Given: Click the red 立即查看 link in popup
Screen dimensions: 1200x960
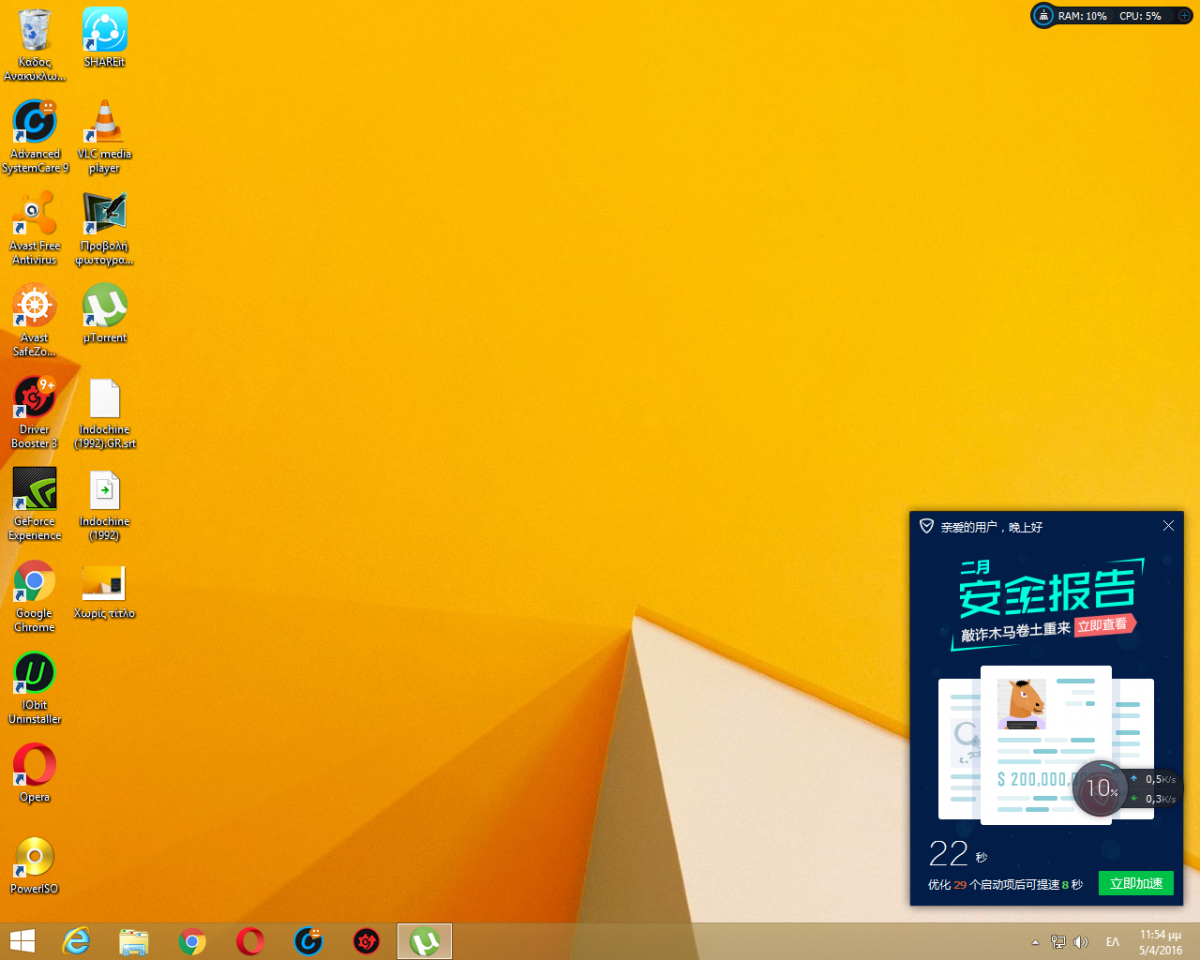Looking at the screenshot, I should [x=1106, y=625].
